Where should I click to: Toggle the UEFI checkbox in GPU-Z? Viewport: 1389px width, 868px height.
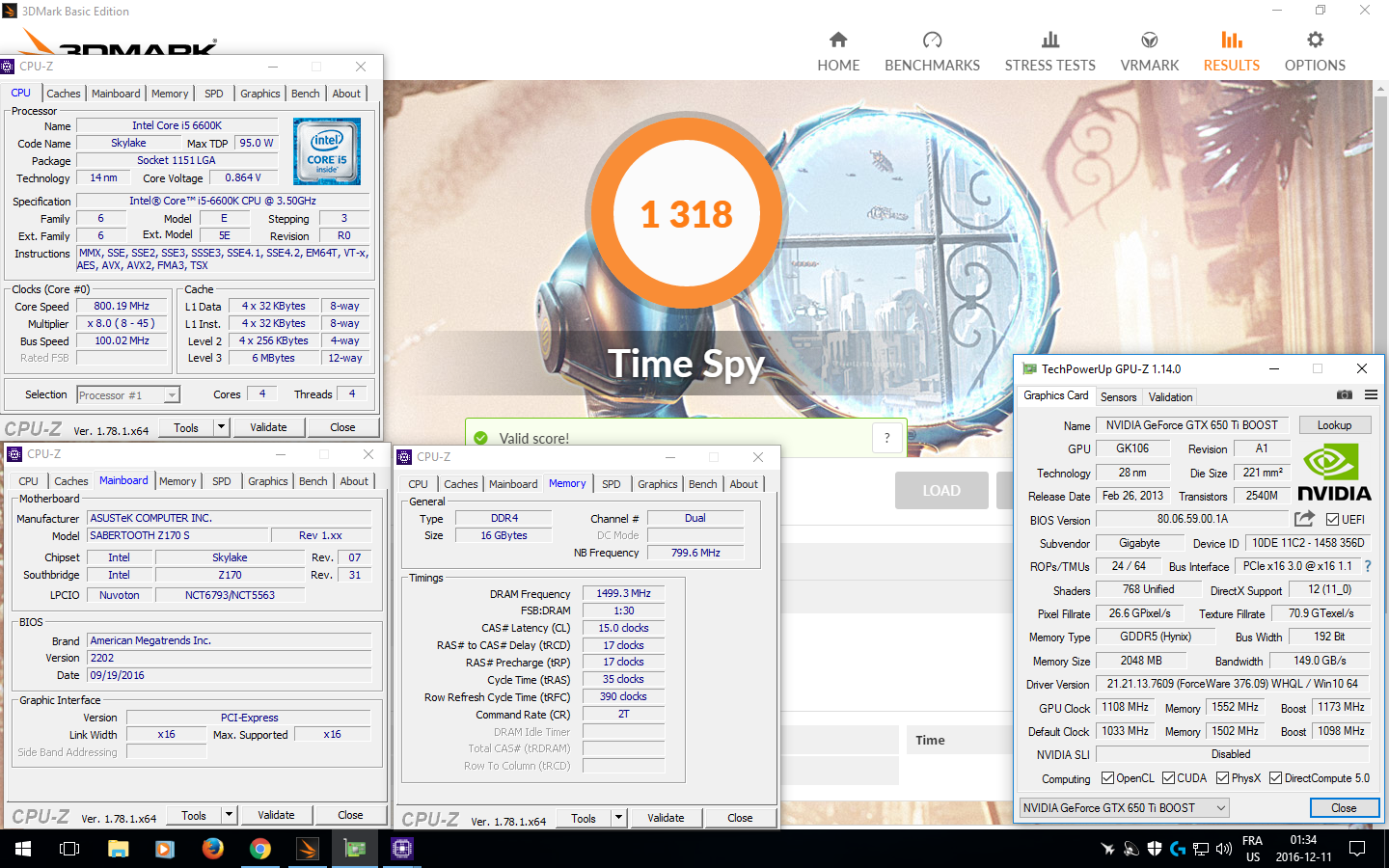1332,520
